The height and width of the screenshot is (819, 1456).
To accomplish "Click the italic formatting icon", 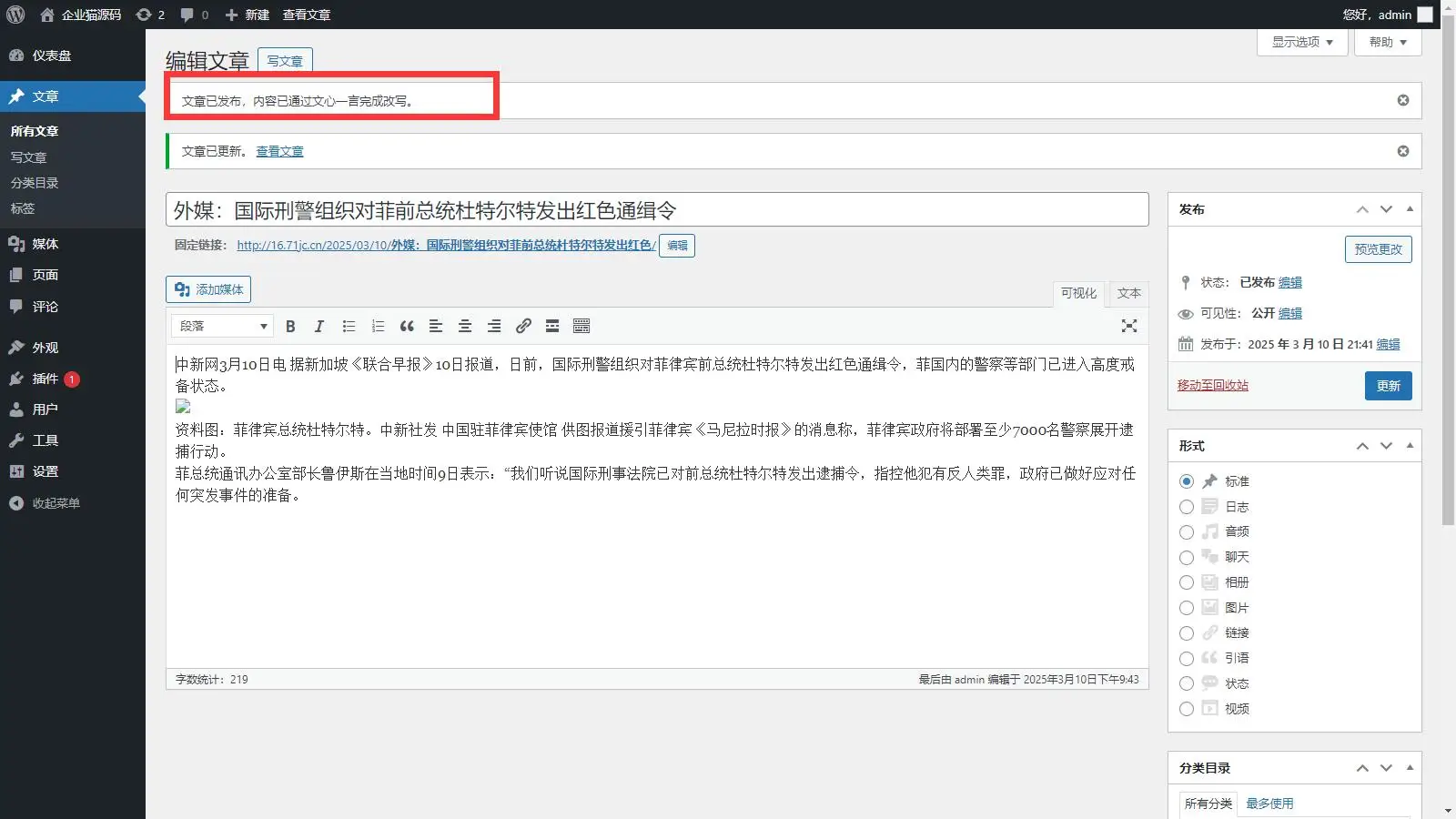I will pos(318,326).
